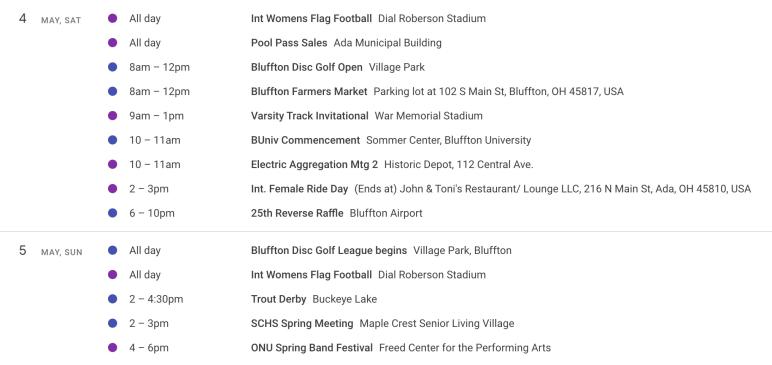Click the blue dot beside 25th Reverse Raffle
Viewport: 772px width, 365px height.
point(113,213)
